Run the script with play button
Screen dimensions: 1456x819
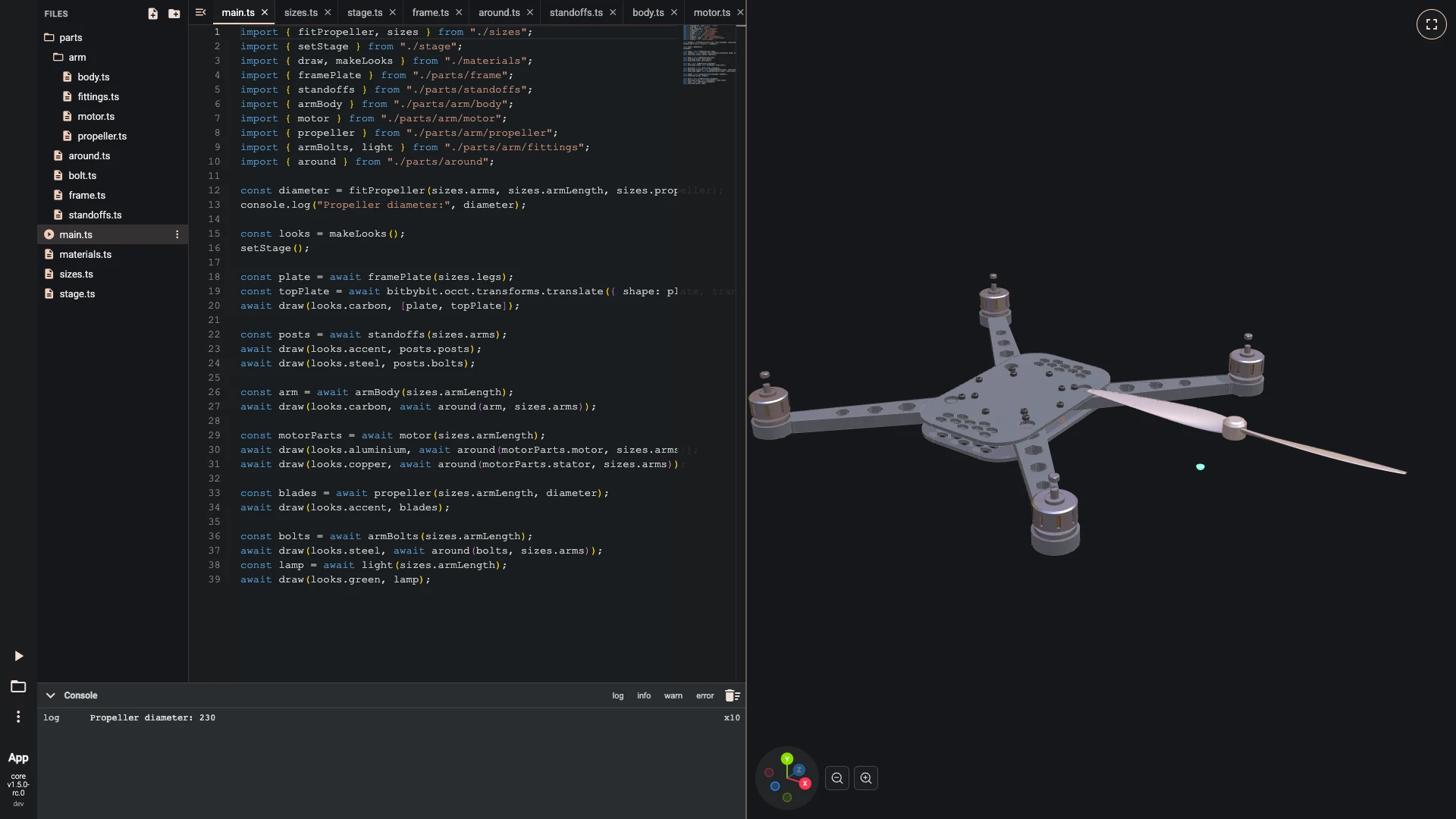coord(19,656)
